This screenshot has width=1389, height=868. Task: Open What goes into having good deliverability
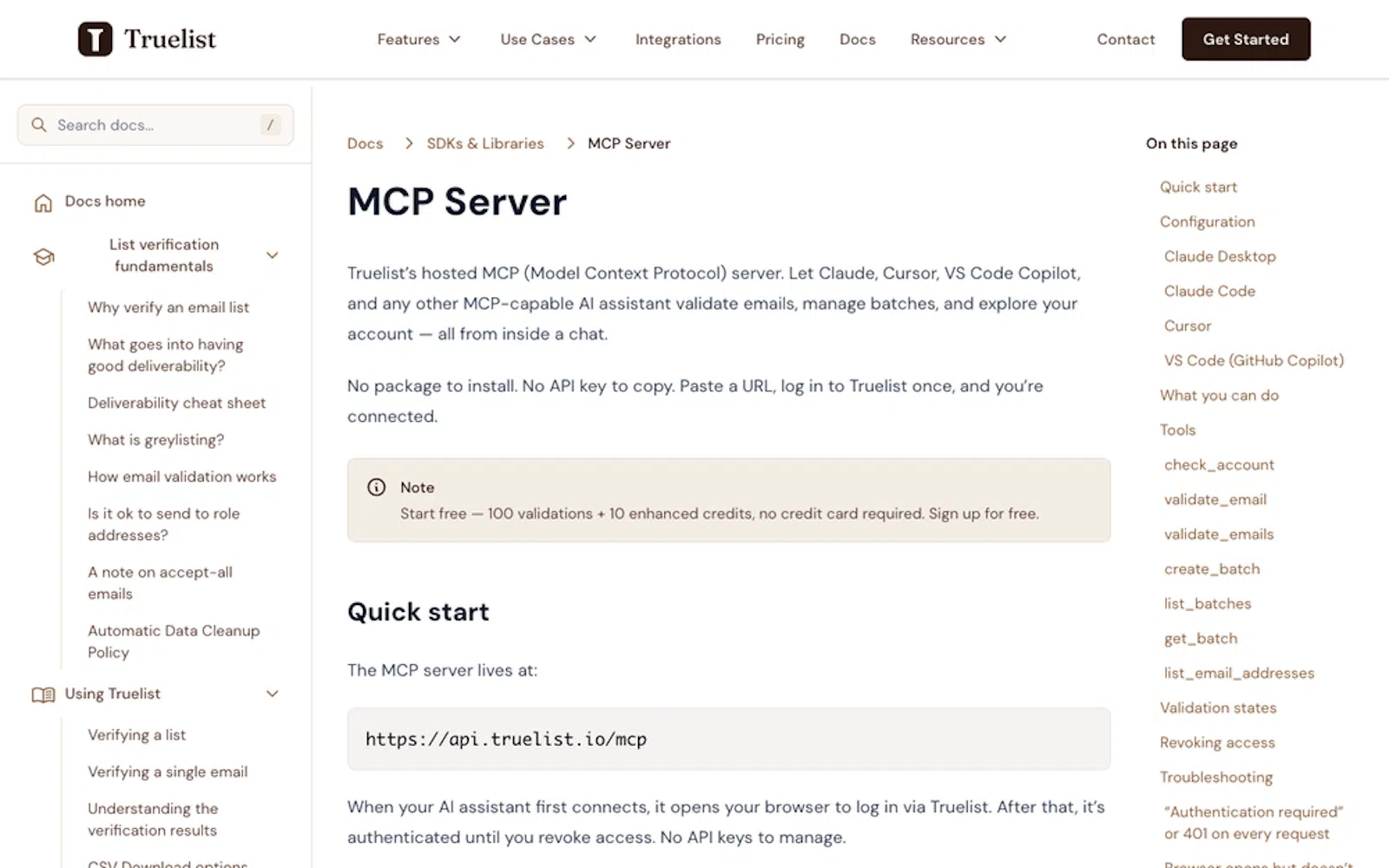(166, 355)
